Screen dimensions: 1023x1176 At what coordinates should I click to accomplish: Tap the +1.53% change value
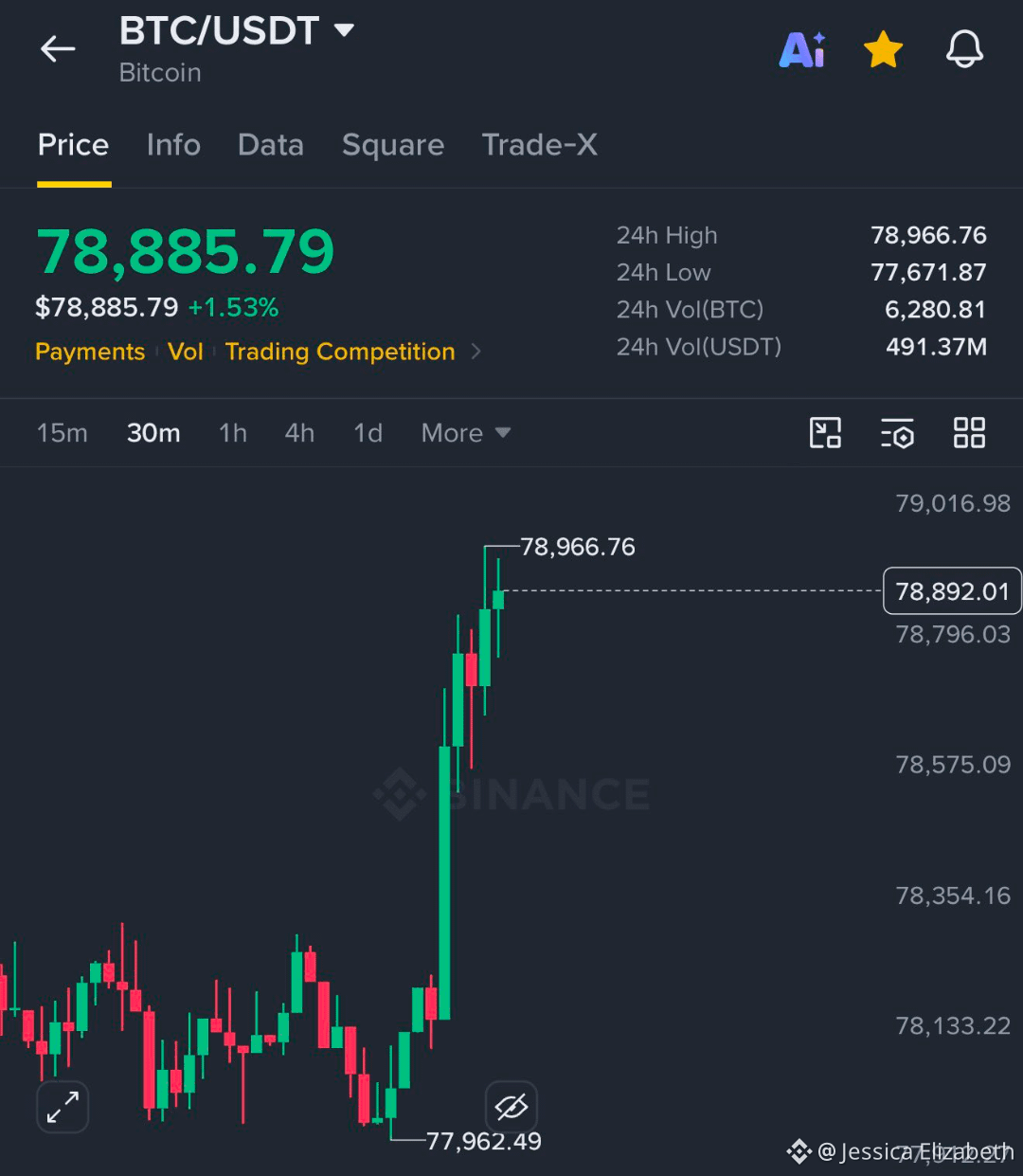click(233, 307)
